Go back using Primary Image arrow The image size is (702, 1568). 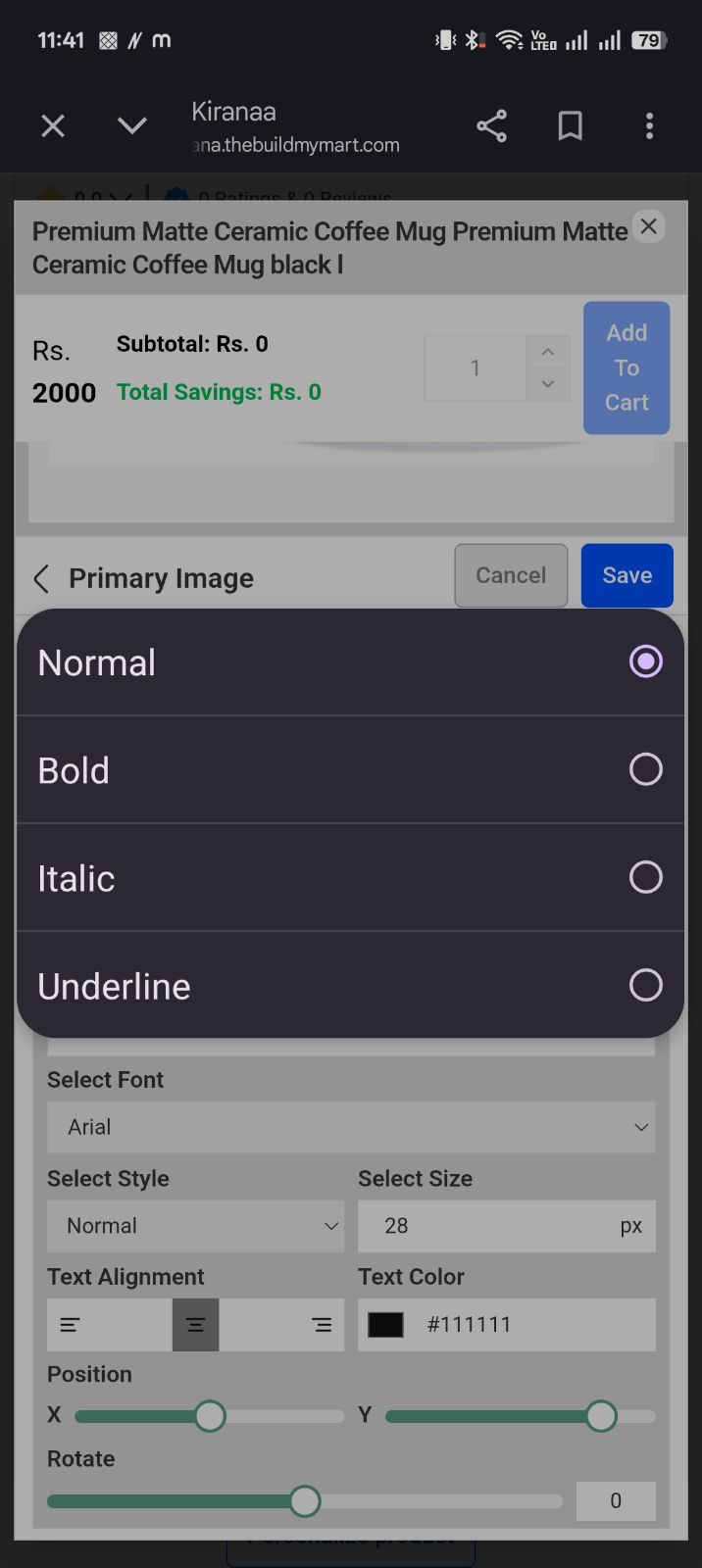[x=41, y=578]
